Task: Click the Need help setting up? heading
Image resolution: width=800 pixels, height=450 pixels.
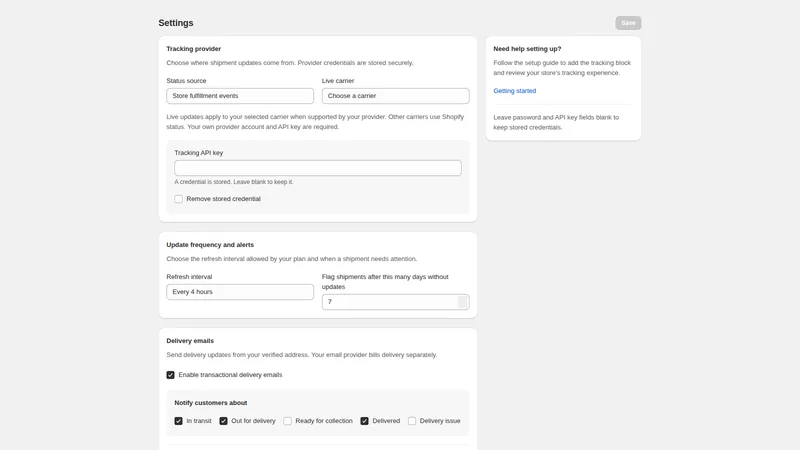Action: tap(527, 49)
